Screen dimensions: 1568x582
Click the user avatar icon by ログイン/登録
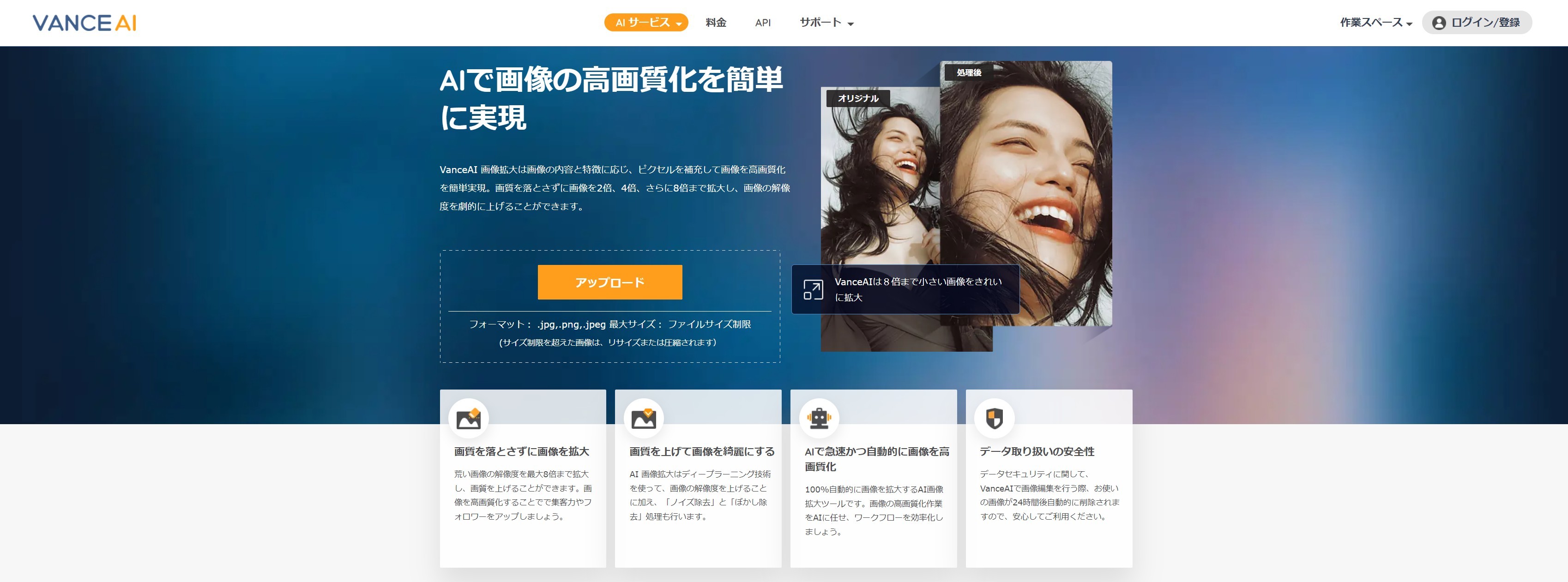(x=1438, y=23)
